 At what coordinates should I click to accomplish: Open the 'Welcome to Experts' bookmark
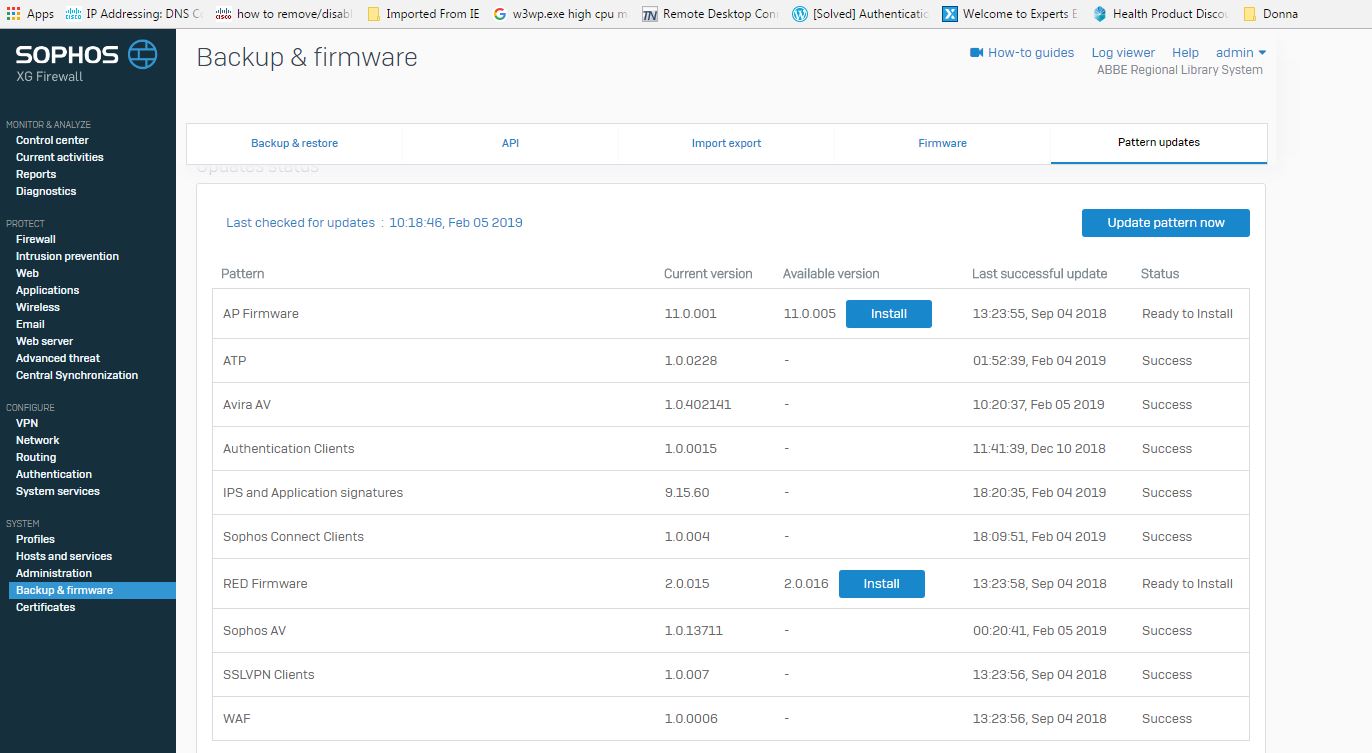(1010, 14)
